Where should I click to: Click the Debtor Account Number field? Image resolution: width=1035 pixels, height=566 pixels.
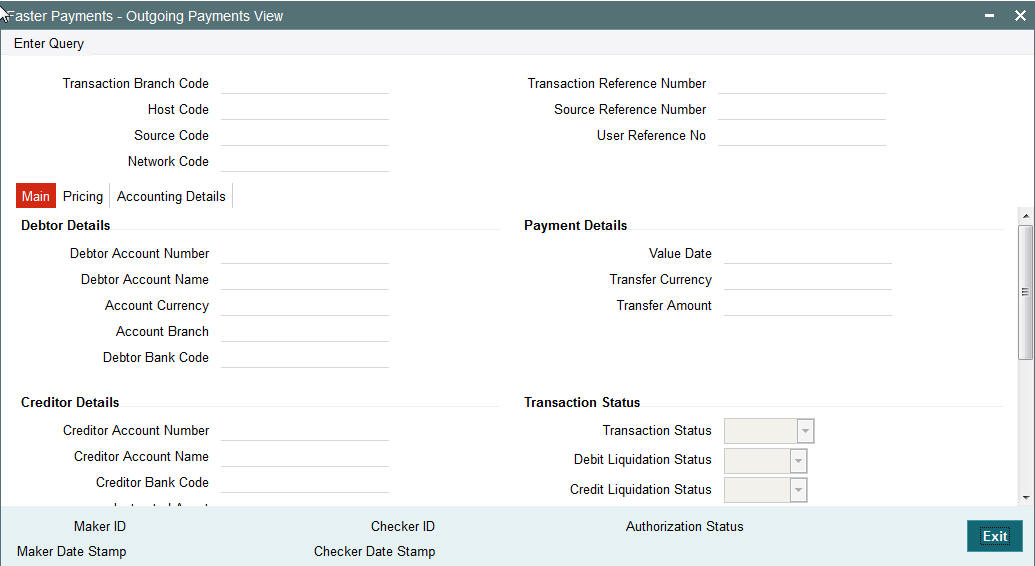305,254
